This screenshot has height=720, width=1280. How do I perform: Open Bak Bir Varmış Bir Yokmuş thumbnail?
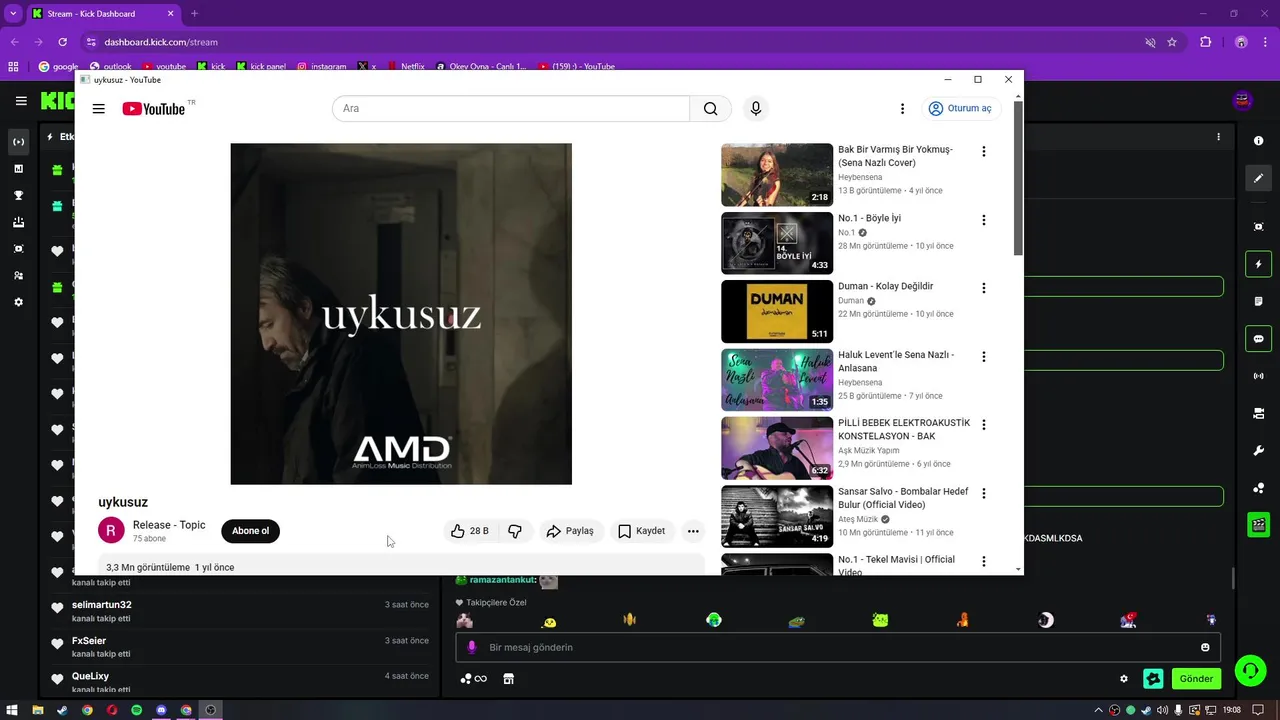(x=777, y=175)
